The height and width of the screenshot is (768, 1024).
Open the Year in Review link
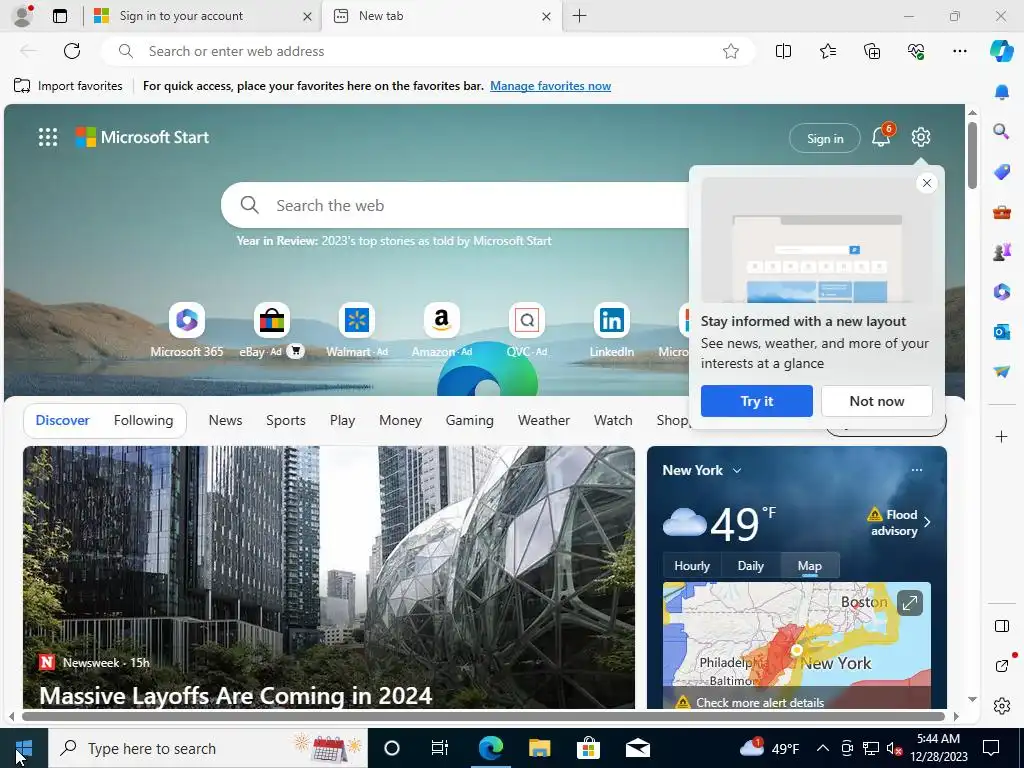point(394,241)
